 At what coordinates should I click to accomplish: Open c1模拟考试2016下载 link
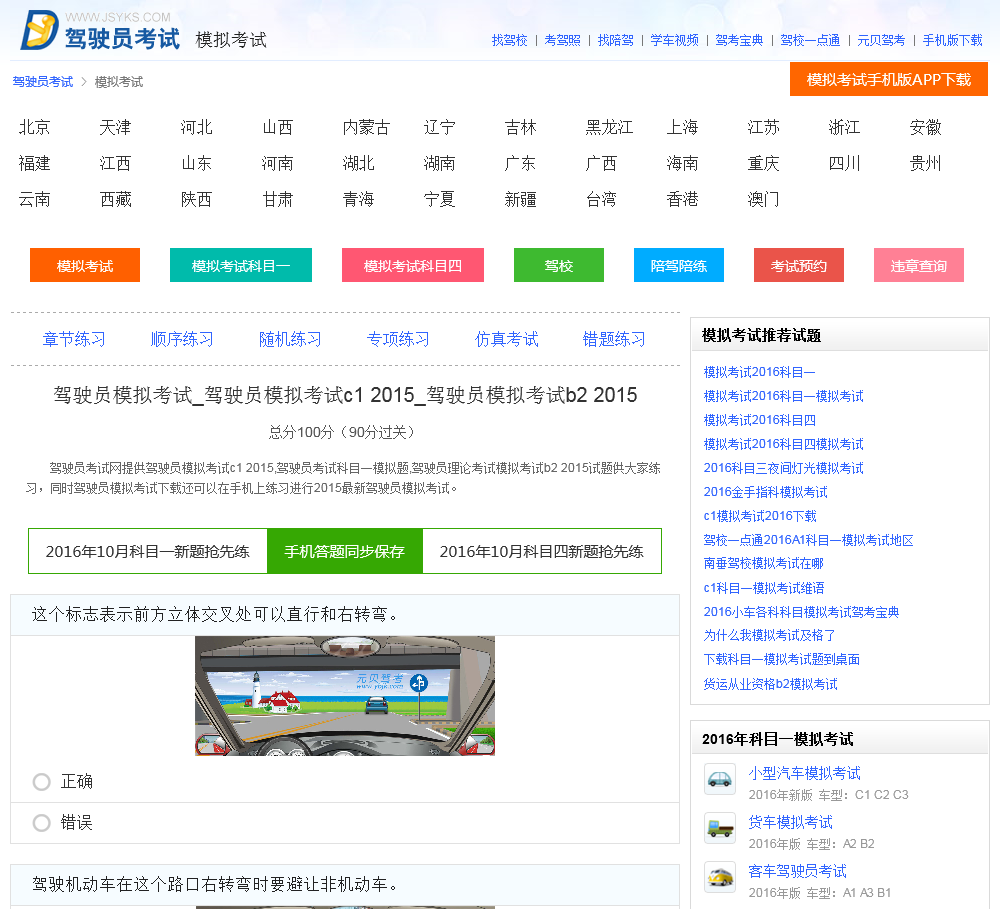(x=760, y=516)
